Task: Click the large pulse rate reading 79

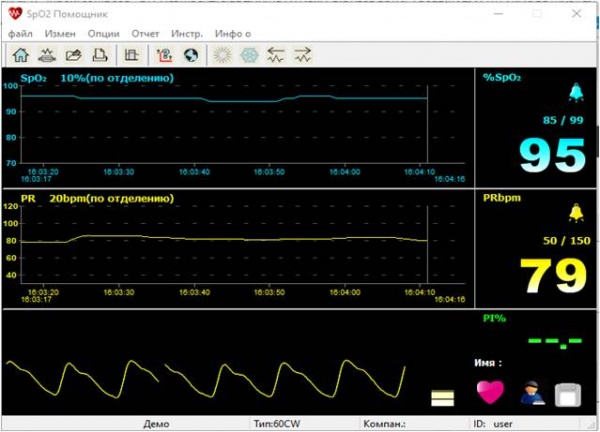Action: 553,276
